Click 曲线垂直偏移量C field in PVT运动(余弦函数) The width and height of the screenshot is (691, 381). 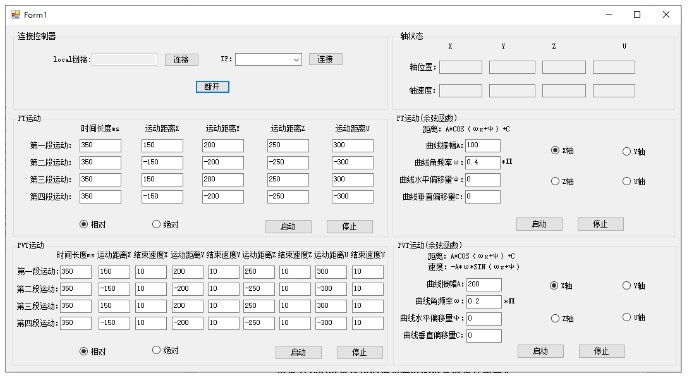click(x=484, y=336)
